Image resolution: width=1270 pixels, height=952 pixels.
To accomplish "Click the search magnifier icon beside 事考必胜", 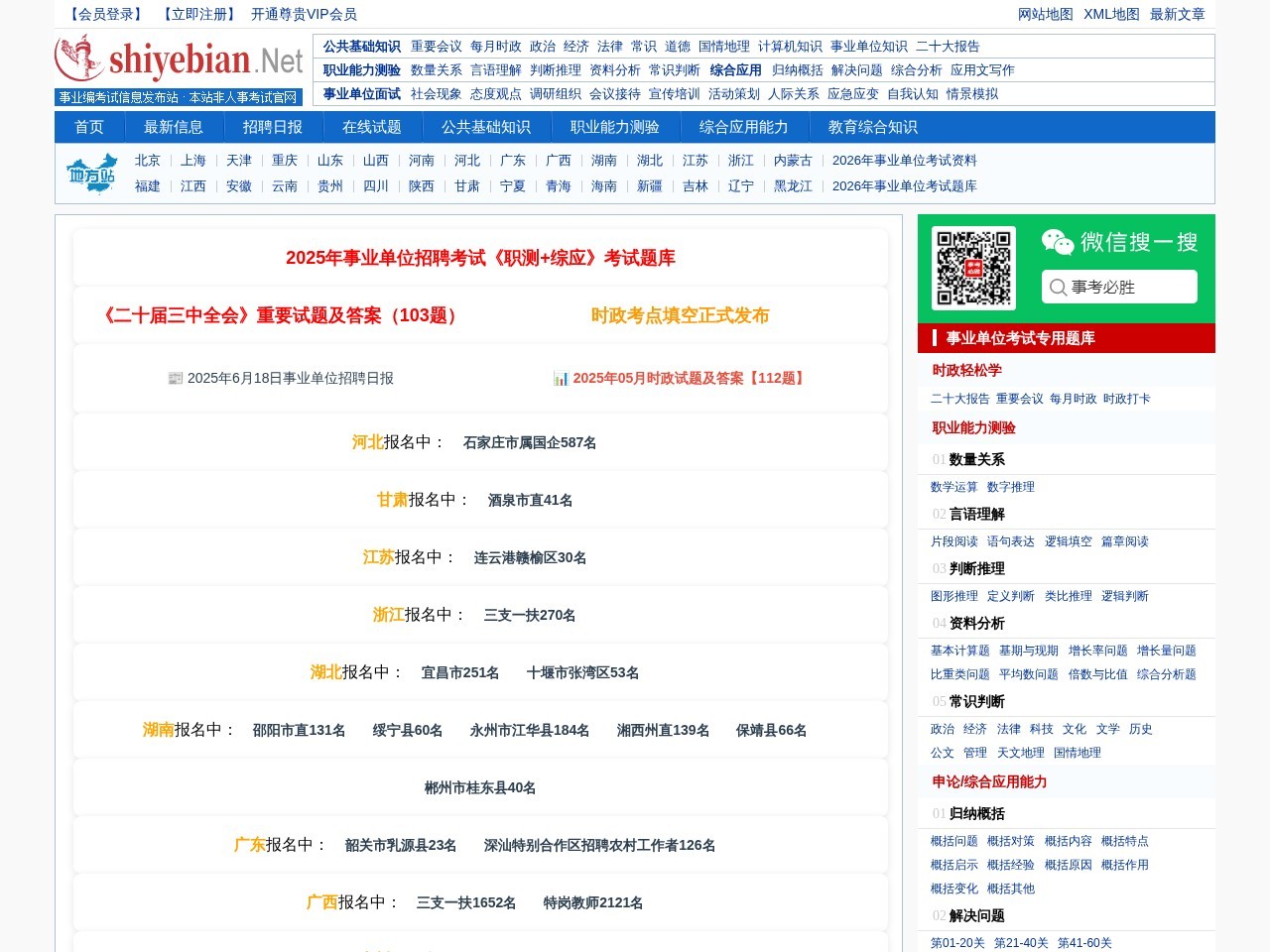I will tap(1058, 288).
